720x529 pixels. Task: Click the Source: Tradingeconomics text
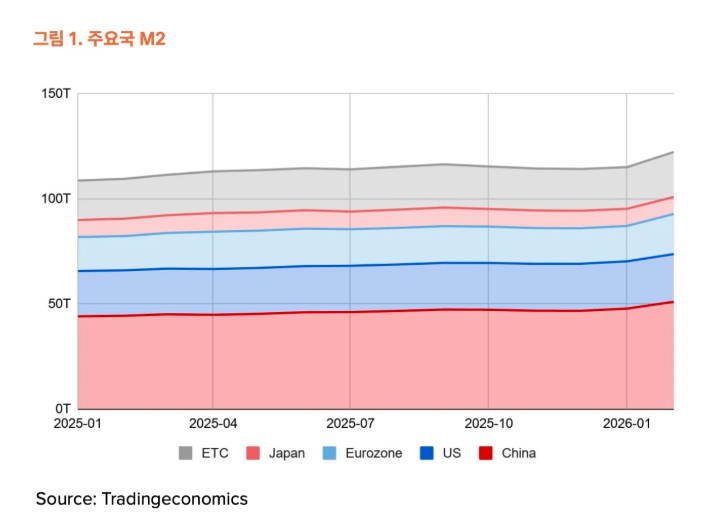(x=142, y=498)
